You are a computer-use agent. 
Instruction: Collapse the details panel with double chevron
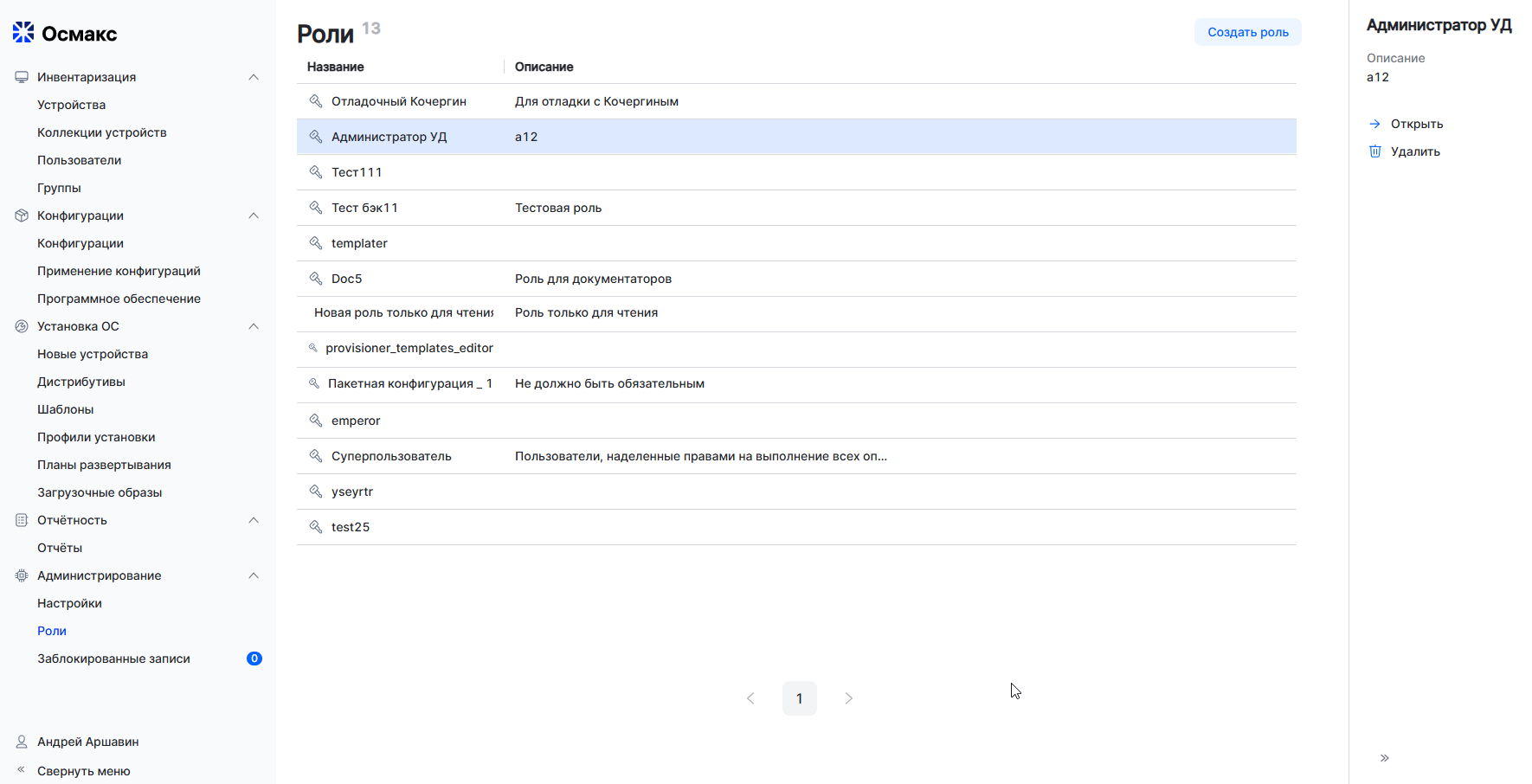click(x=1384, y=758)
